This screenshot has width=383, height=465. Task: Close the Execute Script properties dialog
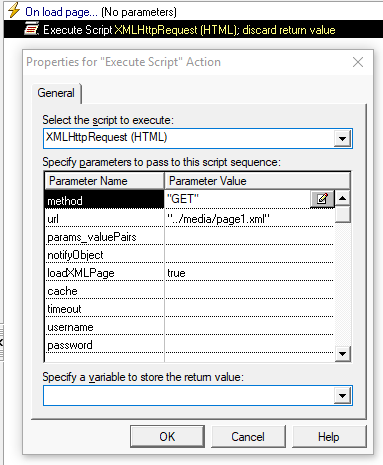tap(358, 62)
